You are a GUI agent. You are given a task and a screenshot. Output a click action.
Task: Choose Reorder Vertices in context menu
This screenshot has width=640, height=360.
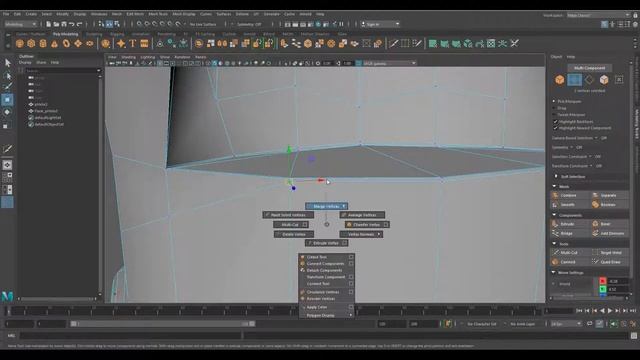click(x=321, y=299)
